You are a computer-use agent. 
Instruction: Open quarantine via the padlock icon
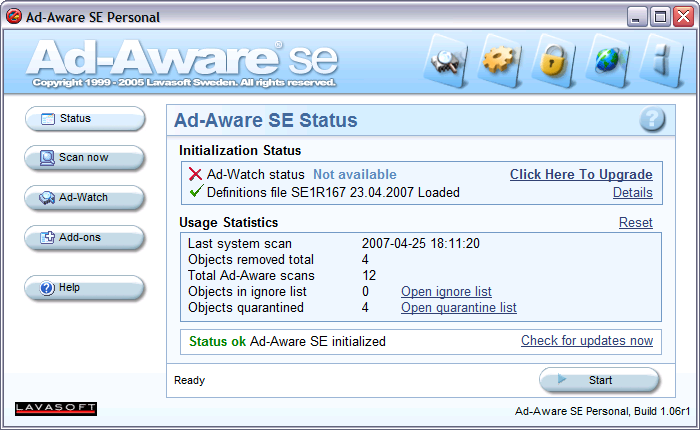[x=554, y=61]
